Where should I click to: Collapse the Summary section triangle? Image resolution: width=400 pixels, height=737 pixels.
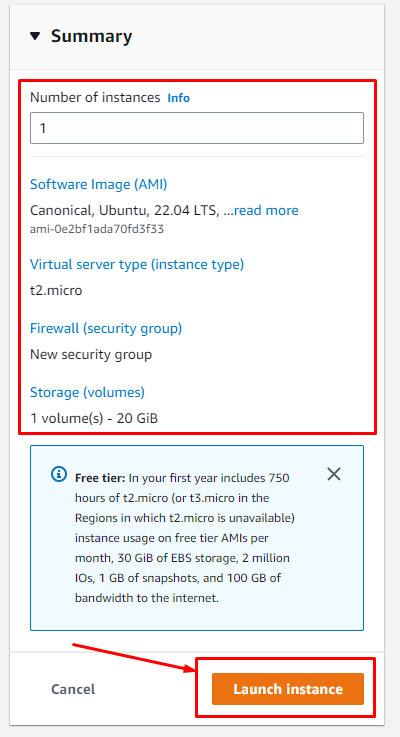pos(35,36)
